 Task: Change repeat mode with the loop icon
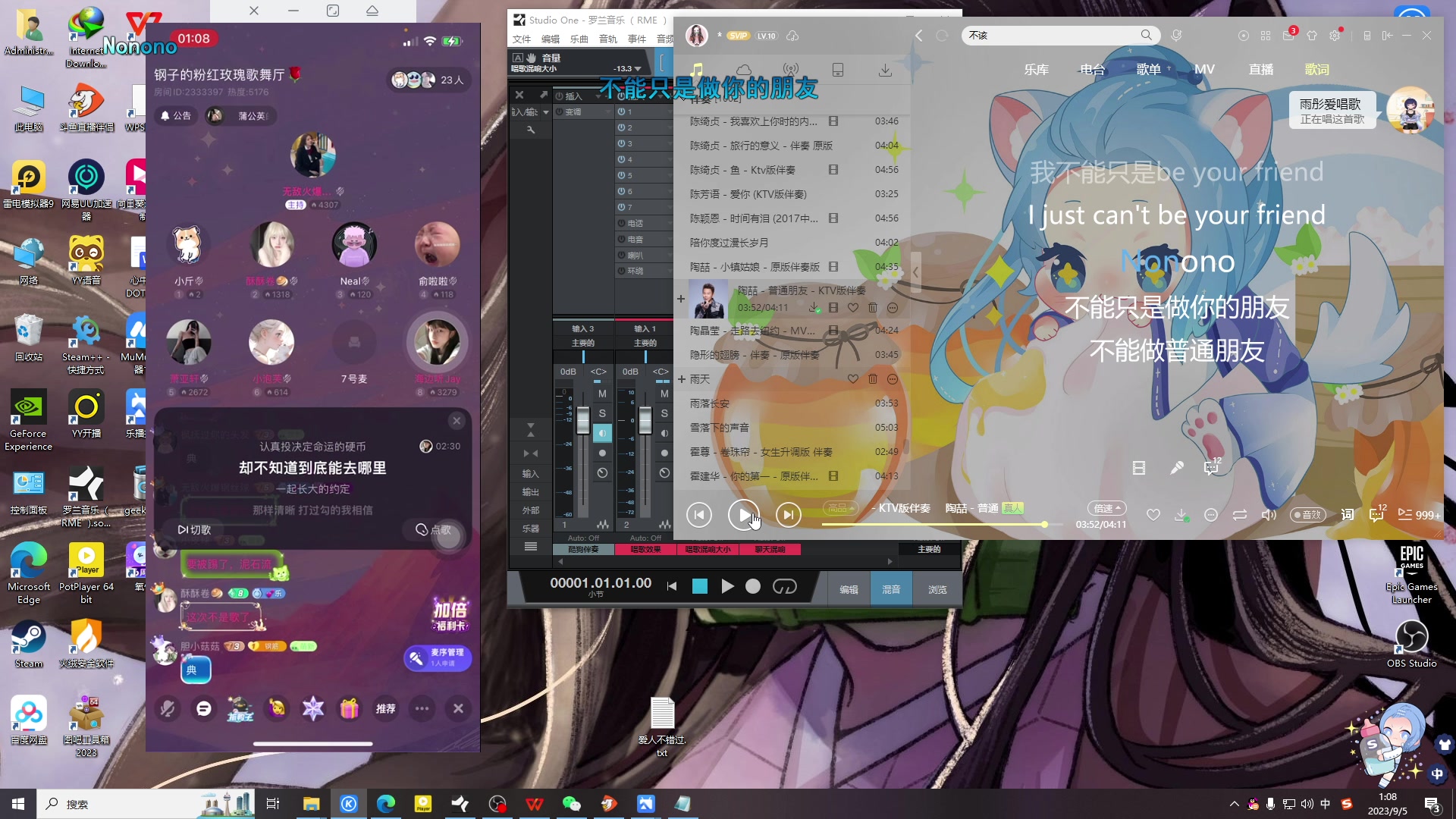pos(1240,515)
